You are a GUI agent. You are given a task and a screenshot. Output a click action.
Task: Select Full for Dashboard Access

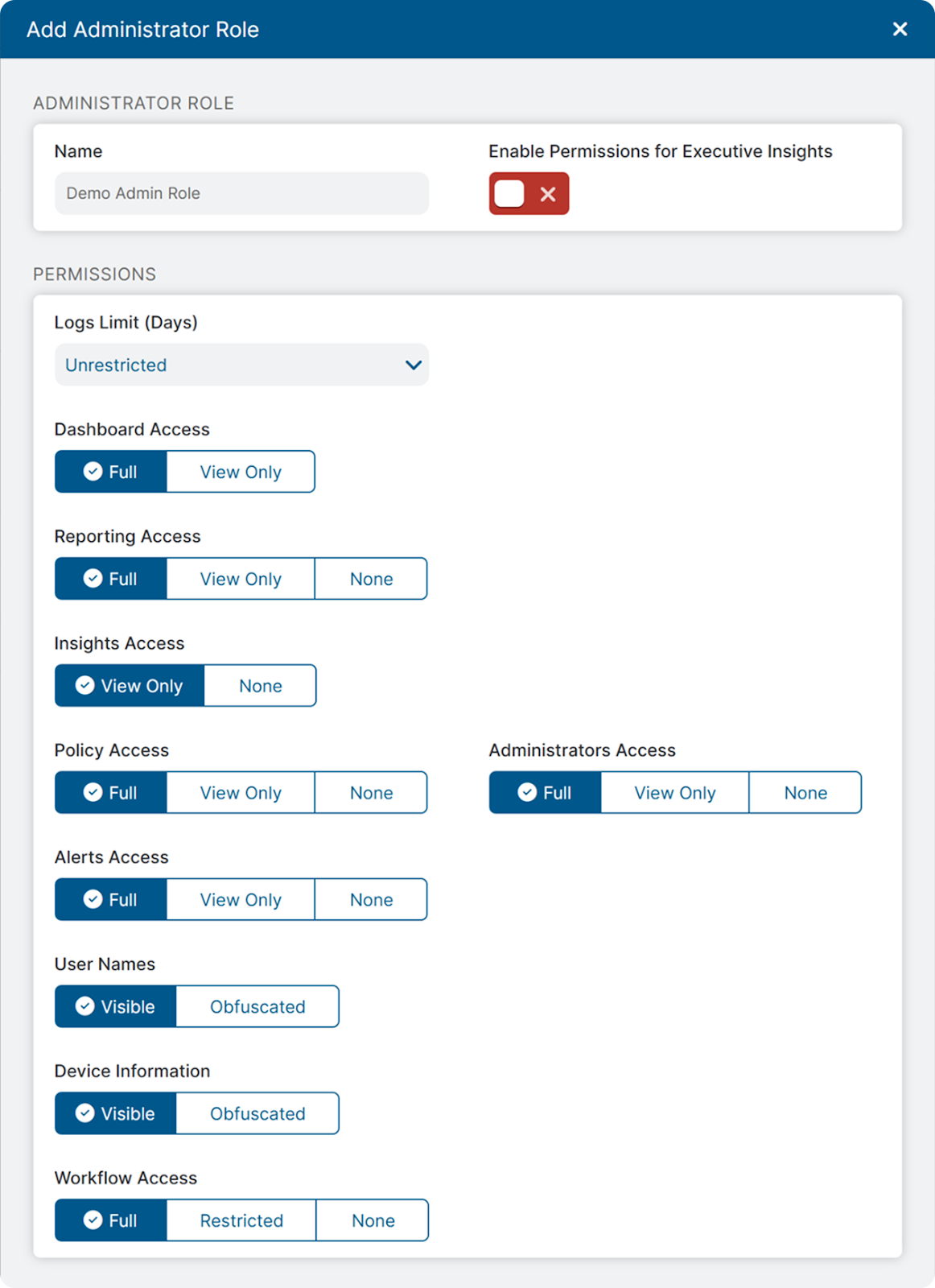111,473
